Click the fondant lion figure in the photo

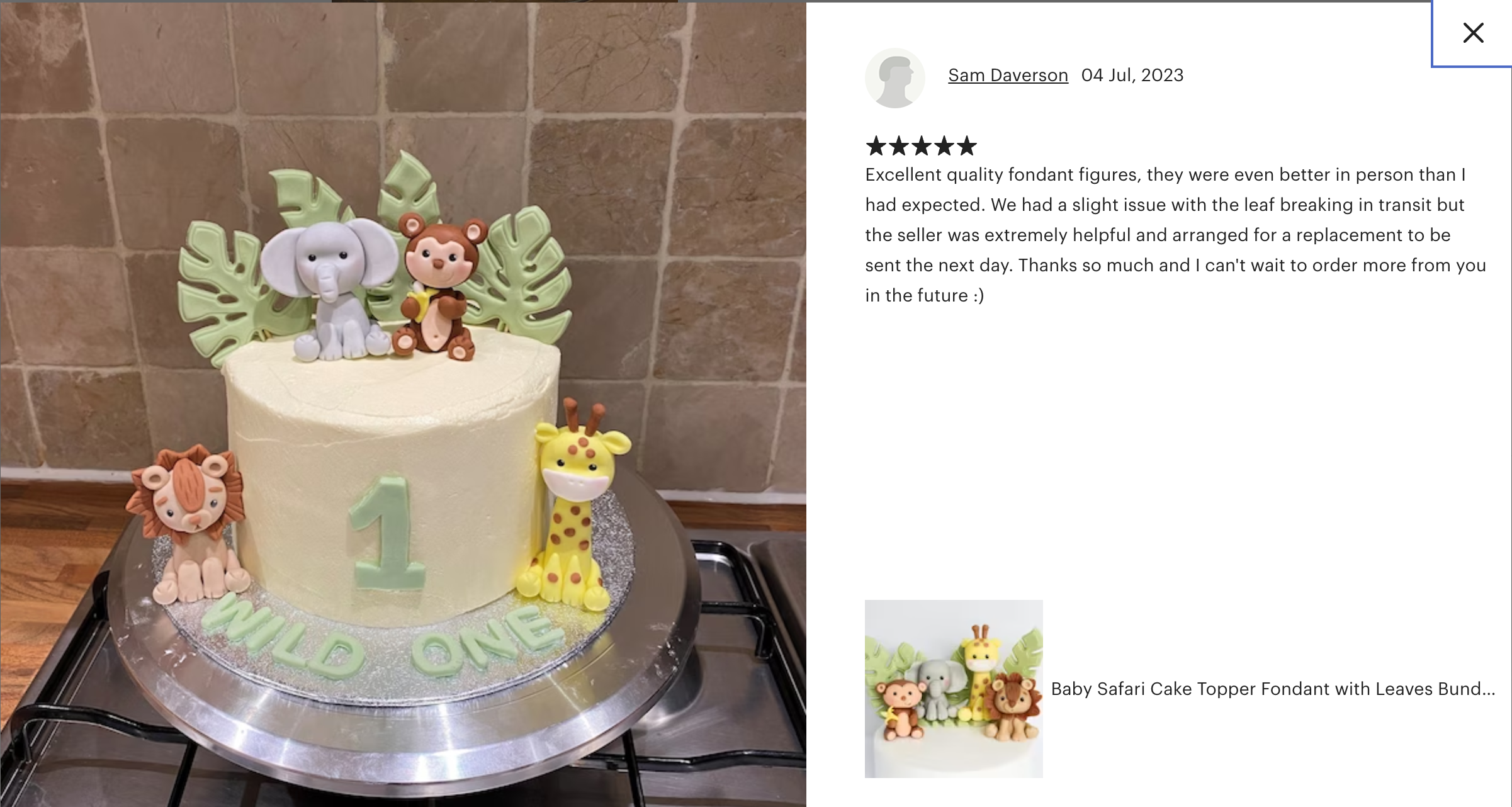[x=188, y=524]
